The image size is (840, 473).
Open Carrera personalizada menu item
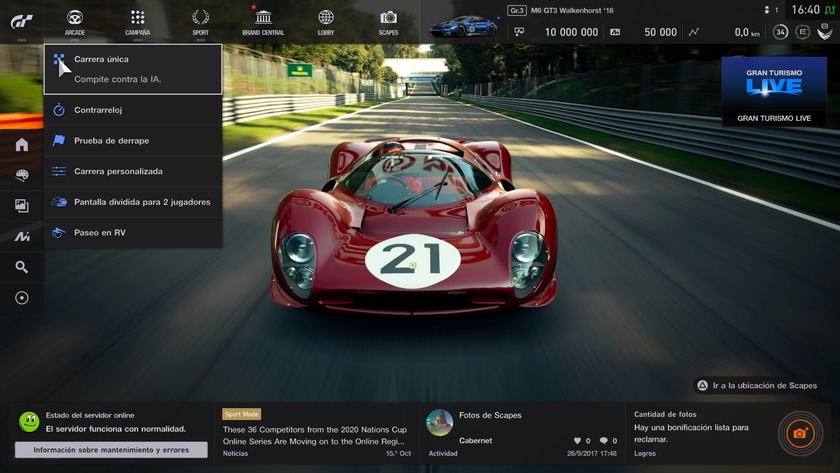[x=133, y=171]
